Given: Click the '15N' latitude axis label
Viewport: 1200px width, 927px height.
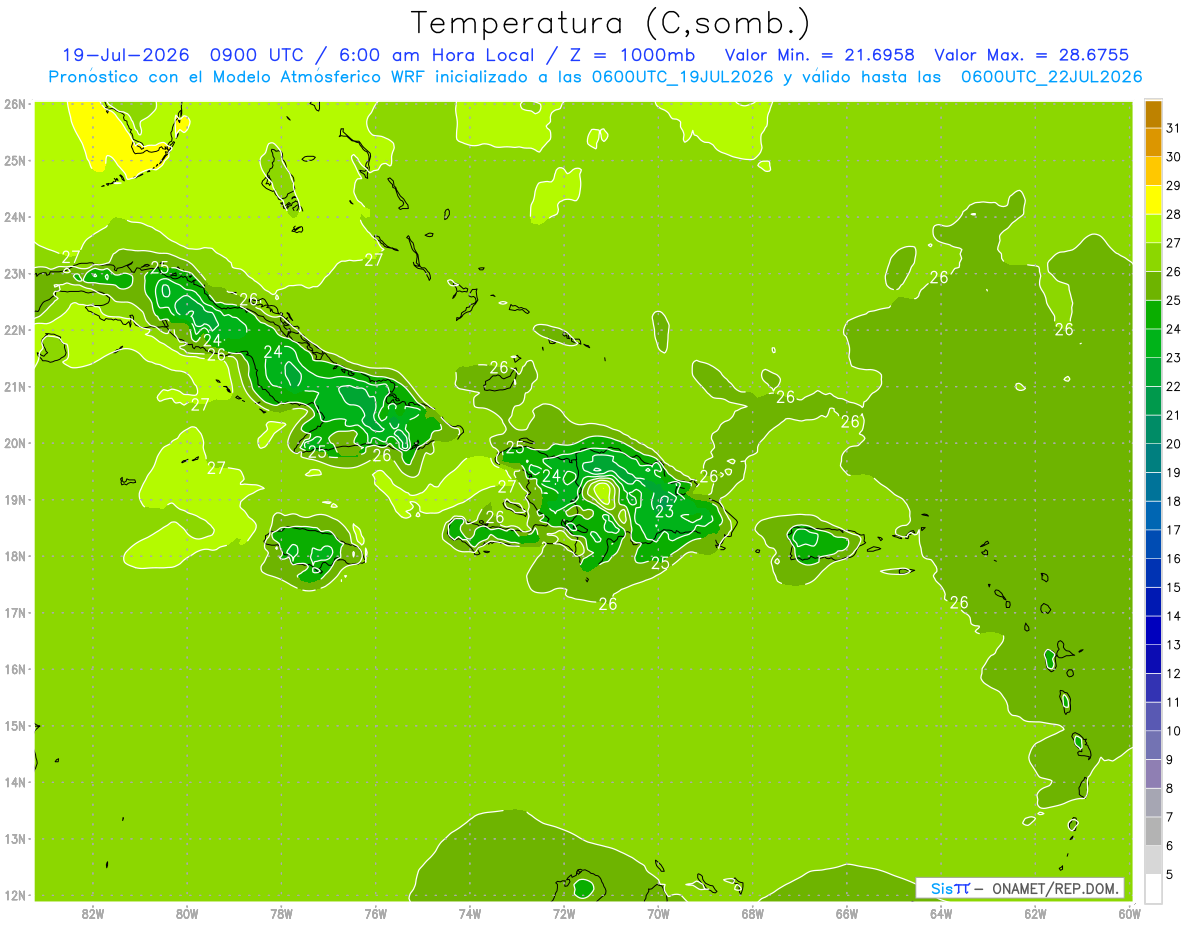Looking at the screenshot, I should (14, 725).
